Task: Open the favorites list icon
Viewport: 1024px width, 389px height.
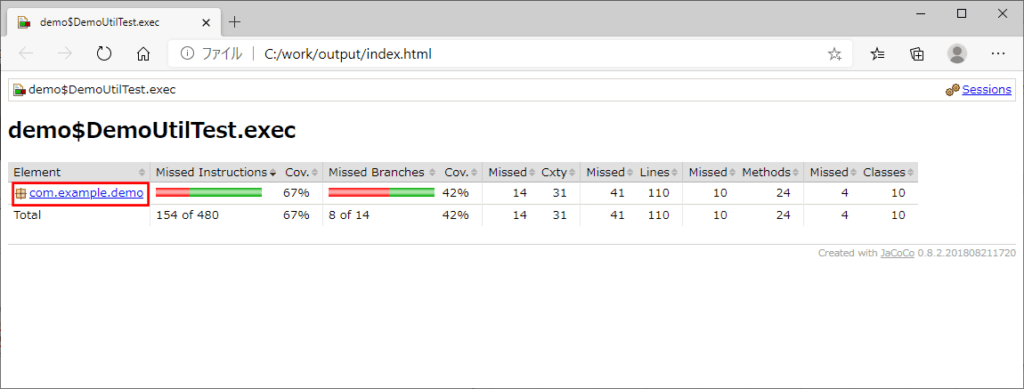Action: click(878, 54)
